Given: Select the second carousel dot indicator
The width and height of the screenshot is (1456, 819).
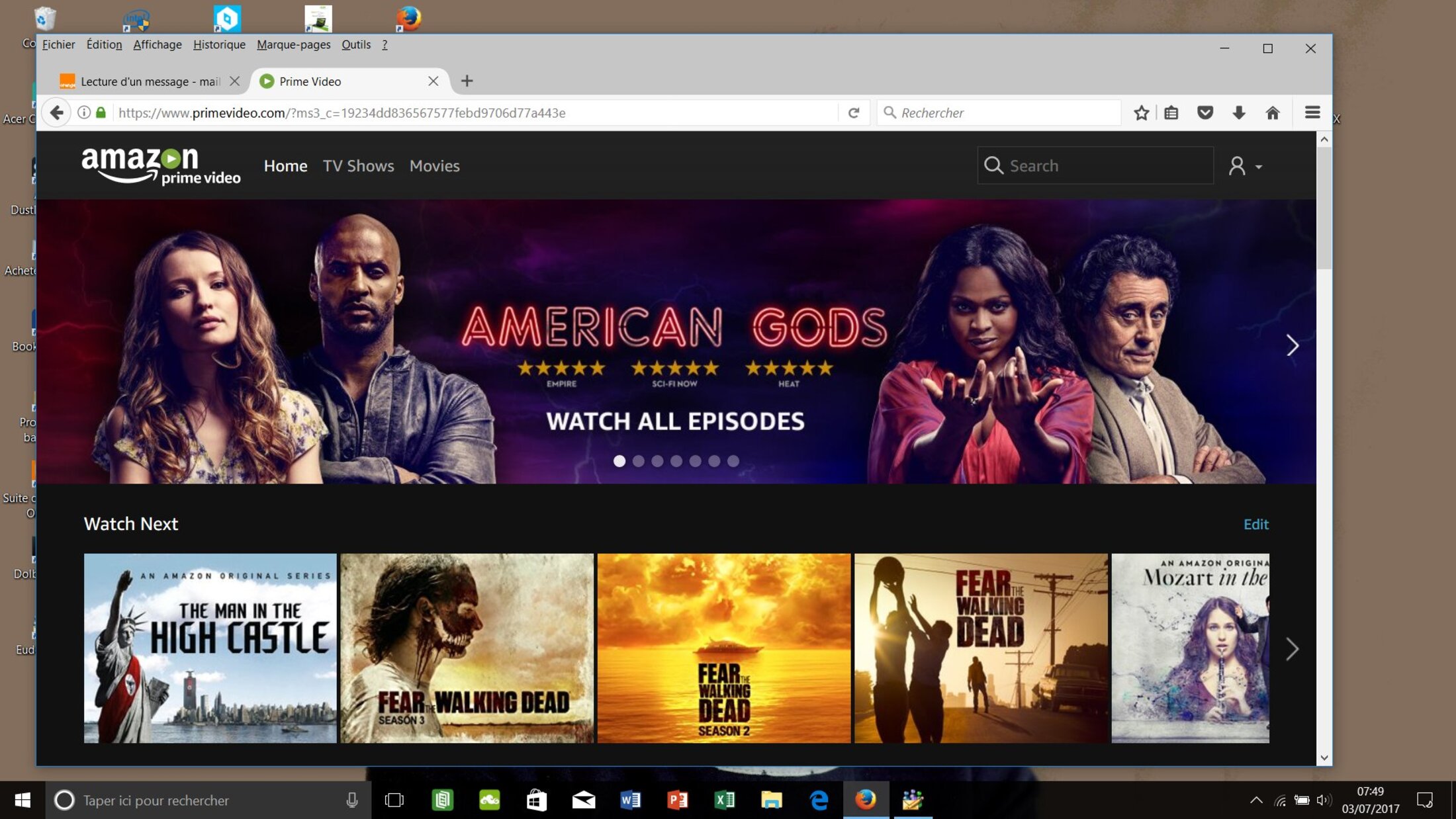Looking at the screenshot, I should (x=639, y=461).
